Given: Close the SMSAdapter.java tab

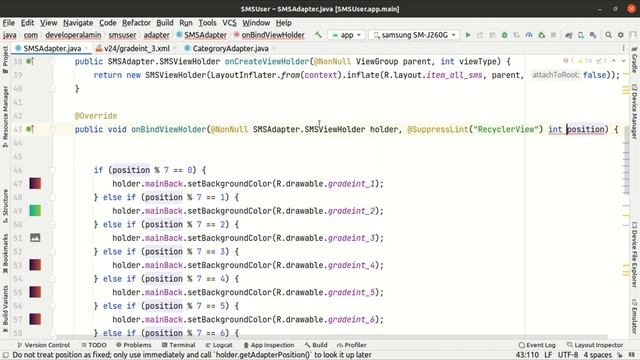Looking at the screenshot, I should (87, 48).
